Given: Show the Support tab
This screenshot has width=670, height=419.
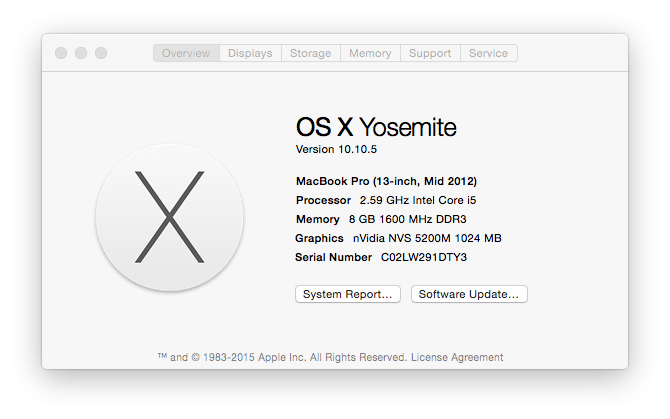Looking at the screenshot, I should tap(430, 53).
